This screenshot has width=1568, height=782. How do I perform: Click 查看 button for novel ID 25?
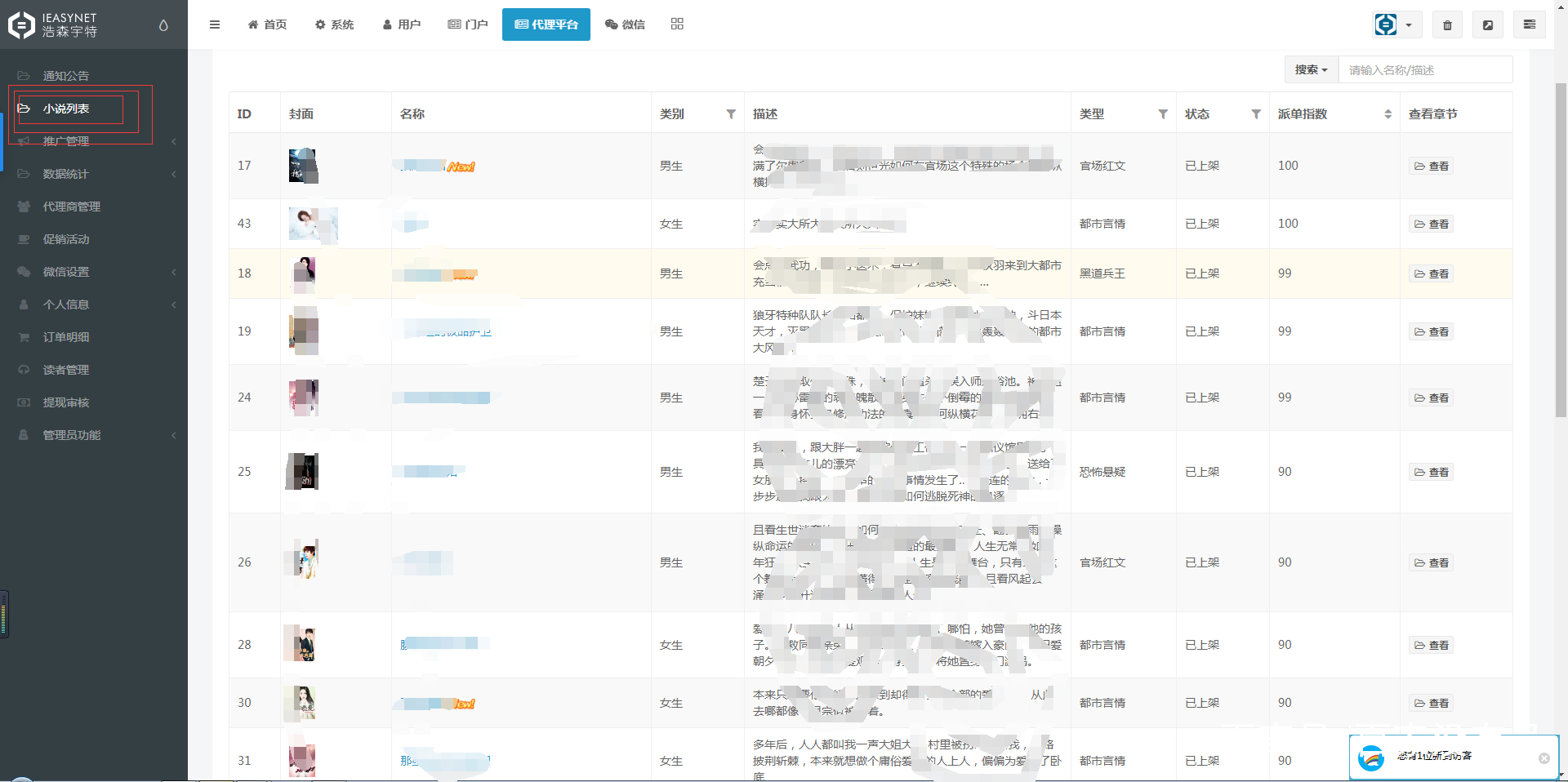point(1431,472)
